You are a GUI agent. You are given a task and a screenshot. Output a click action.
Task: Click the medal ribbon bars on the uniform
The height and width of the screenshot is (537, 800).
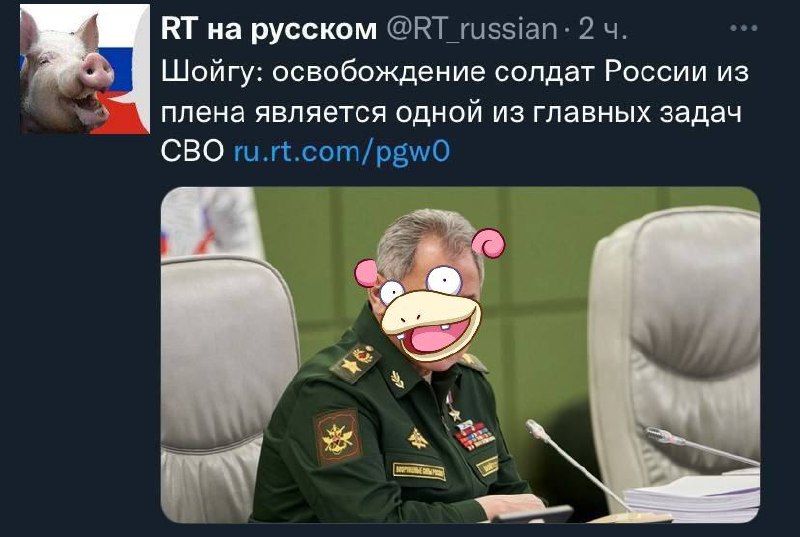(473, 434)
